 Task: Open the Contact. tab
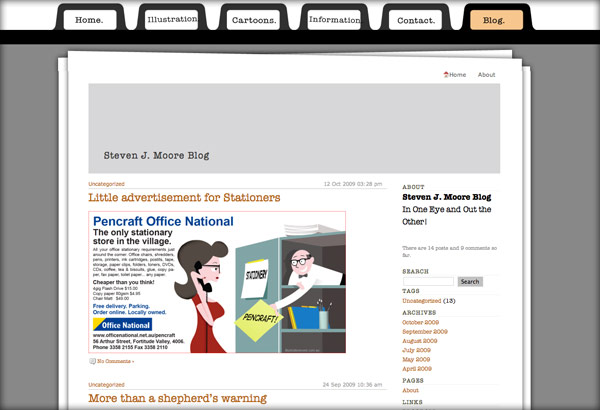pyautogui.click(x=416, y=20)
